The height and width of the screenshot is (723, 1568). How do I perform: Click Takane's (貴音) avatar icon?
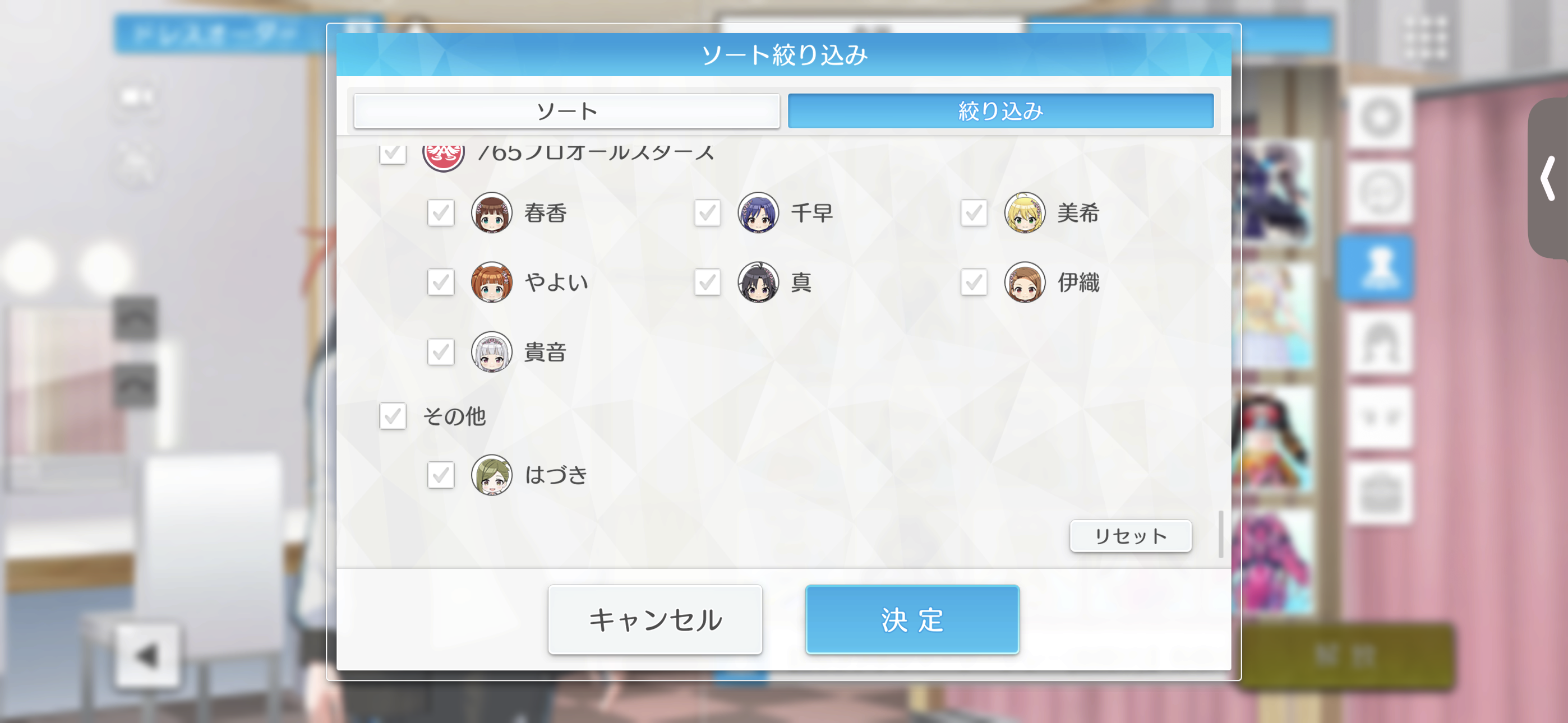pyautogui.click(x=491, y=352)
